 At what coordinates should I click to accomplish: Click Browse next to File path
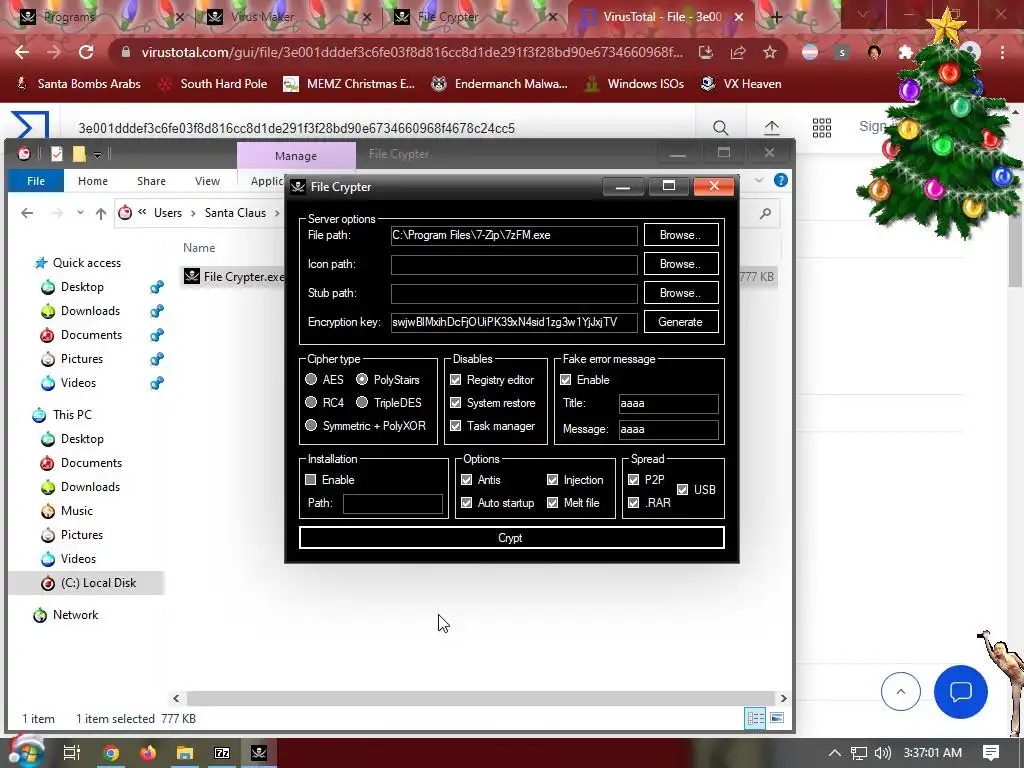(680, 234)
